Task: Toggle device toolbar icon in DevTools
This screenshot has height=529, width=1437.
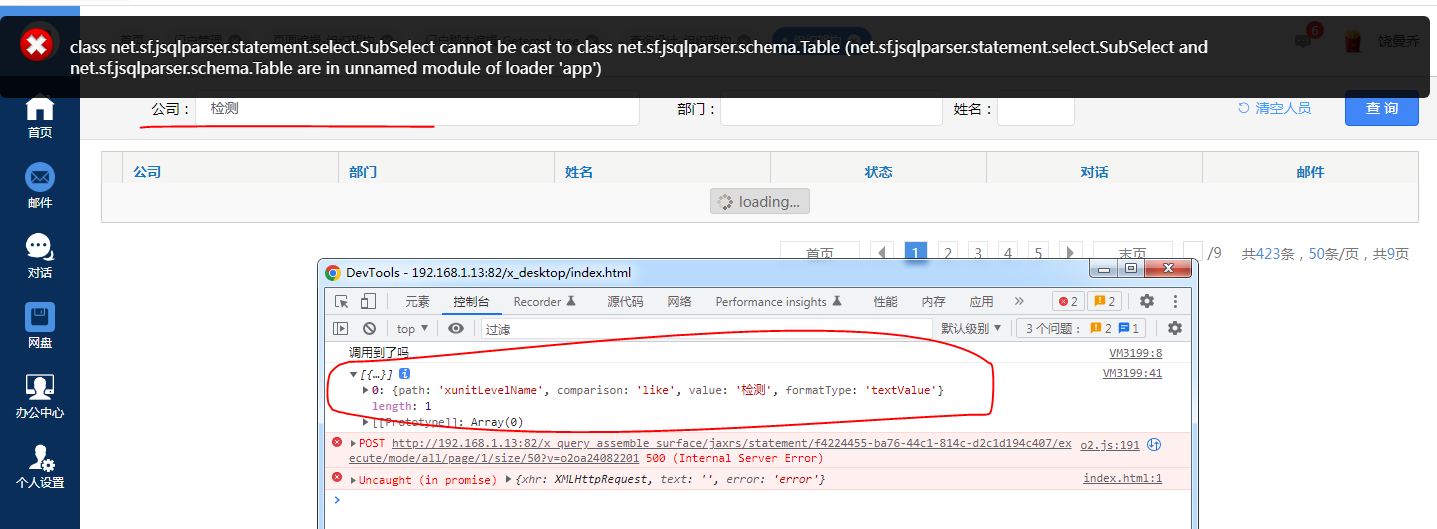Action: [x=368, y=301]
